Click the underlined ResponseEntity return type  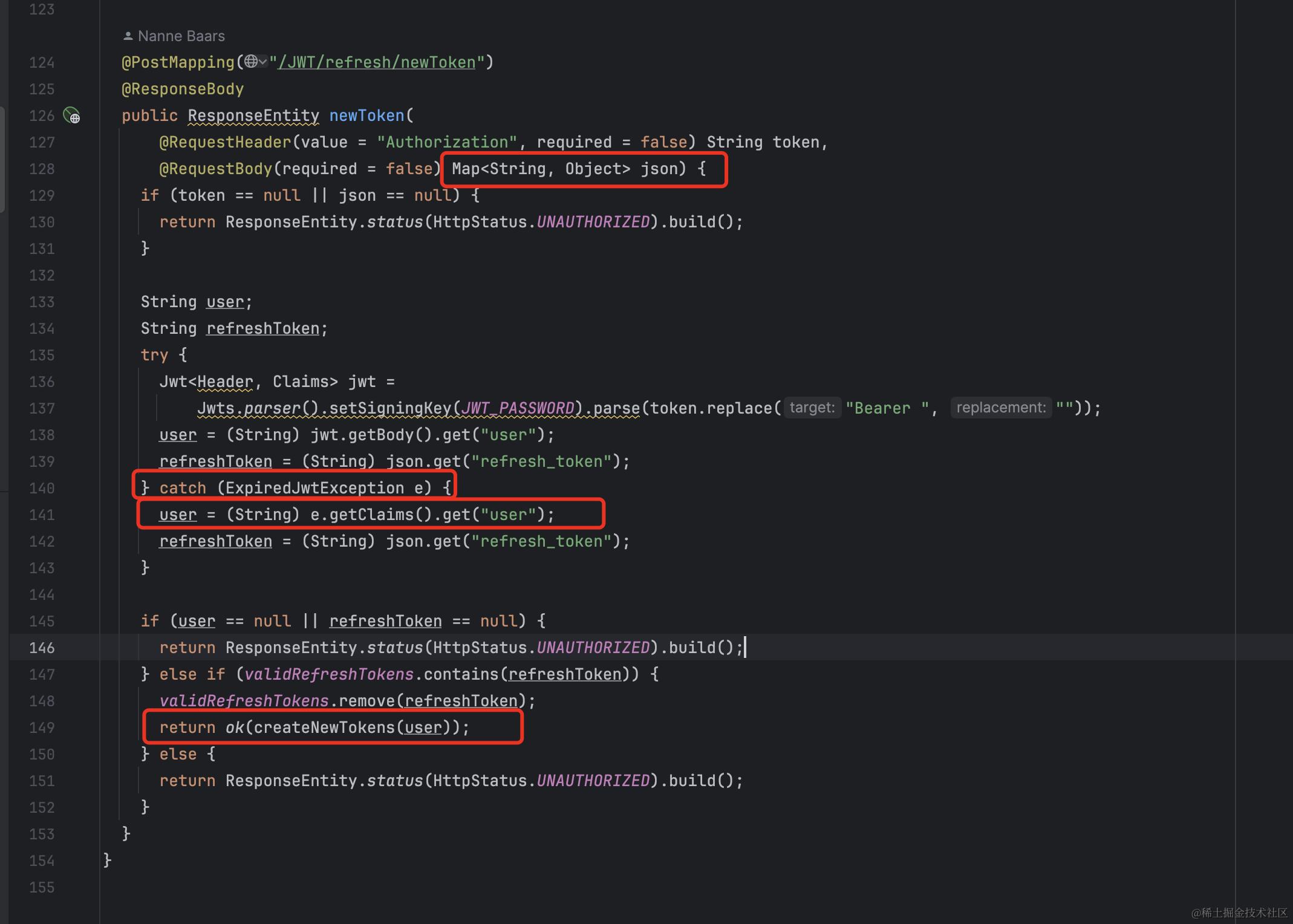coord(253,115)
